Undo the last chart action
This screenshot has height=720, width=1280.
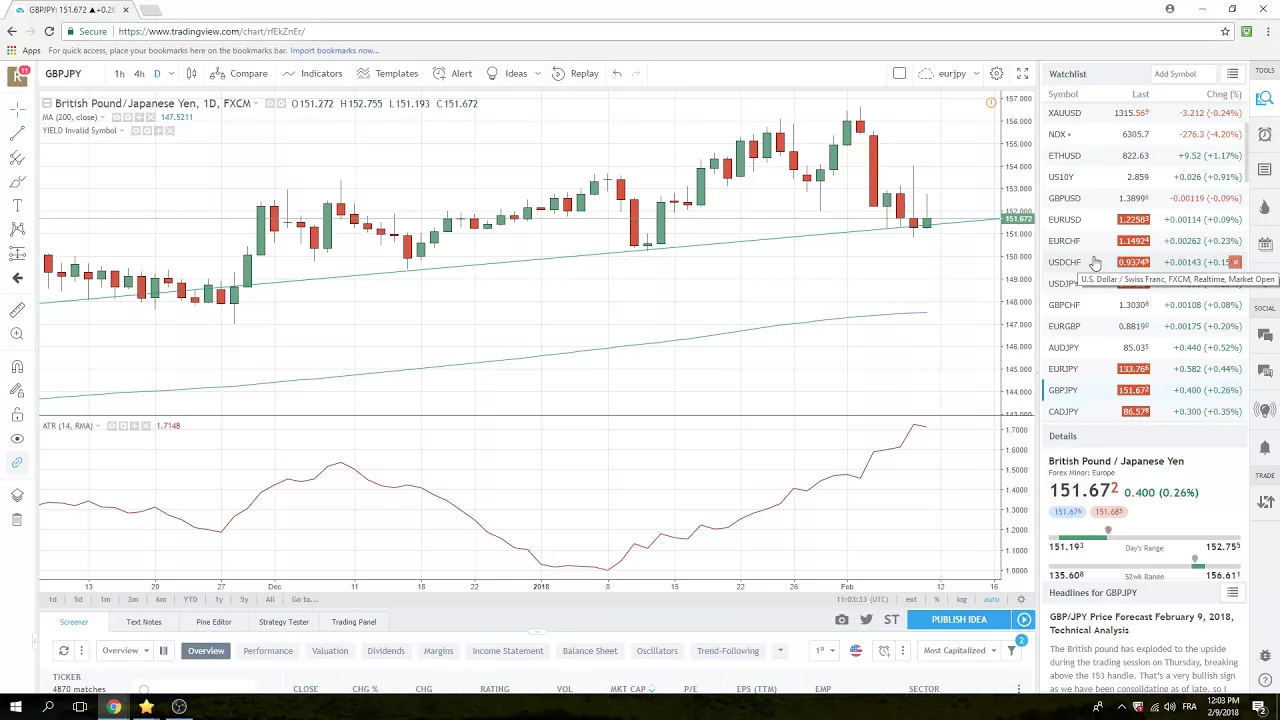tap(617, 73)
